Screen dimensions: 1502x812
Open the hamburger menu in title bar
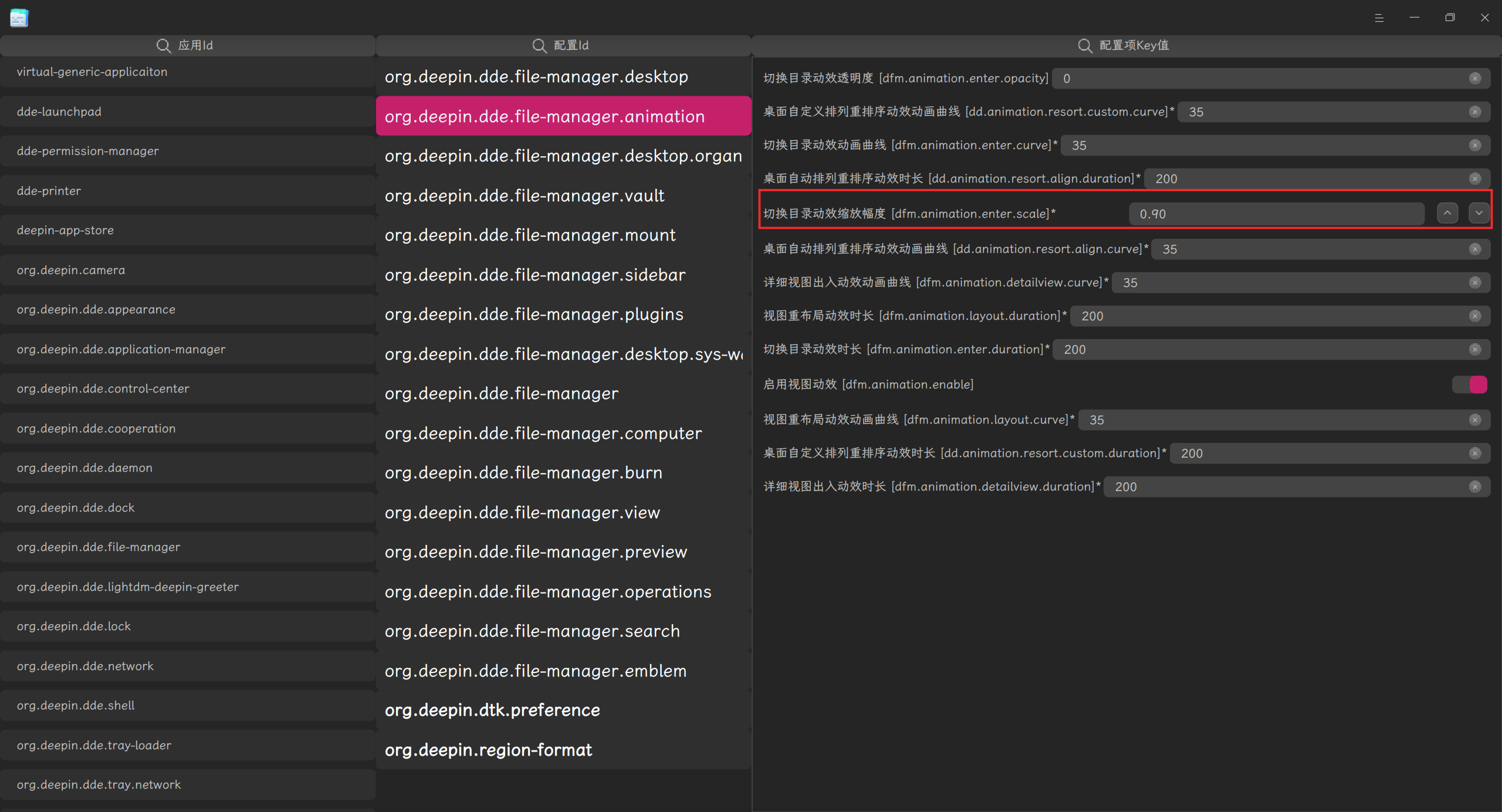1379,18
